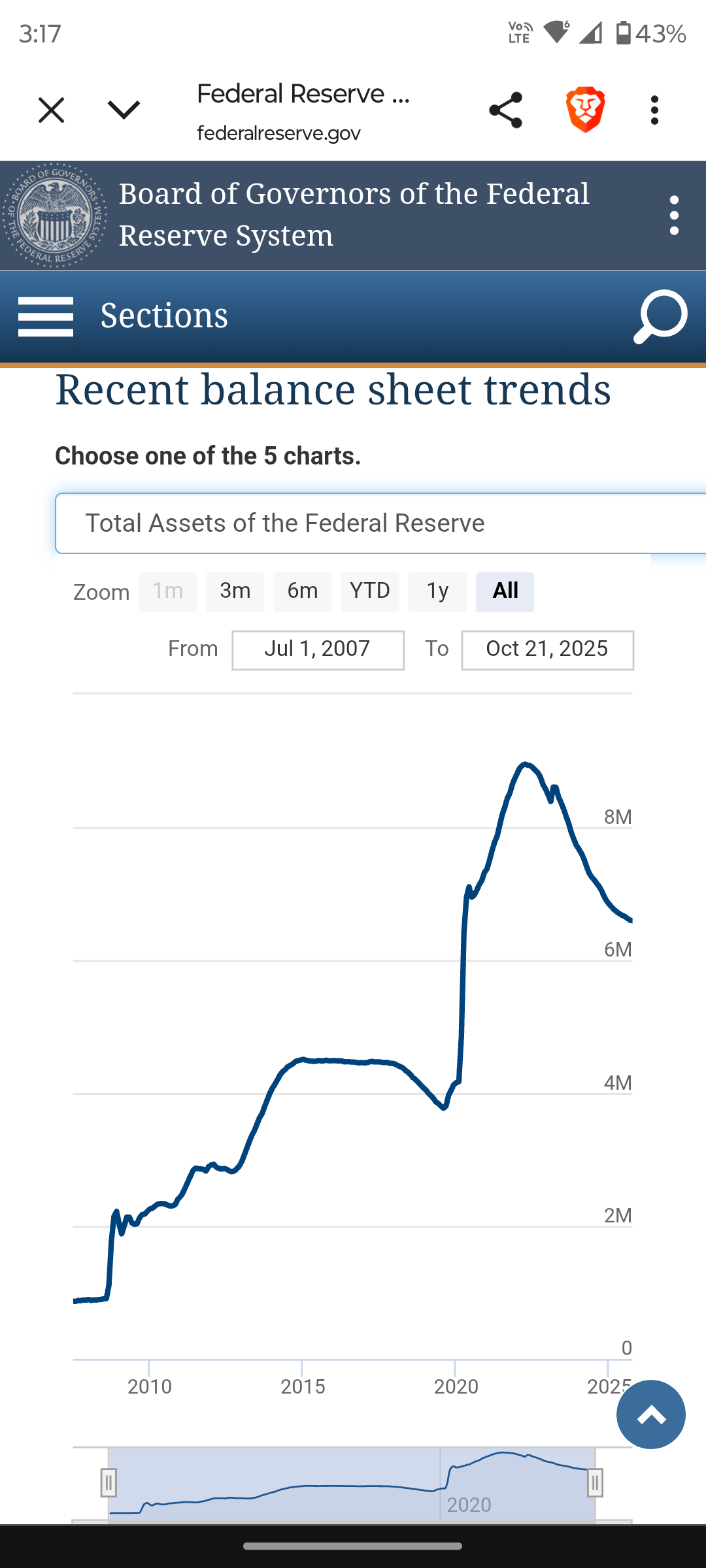This screenshot has height=1568, width=706.
Task: Open Federal Reserve site options menu
Action: [x=674, y=216]
